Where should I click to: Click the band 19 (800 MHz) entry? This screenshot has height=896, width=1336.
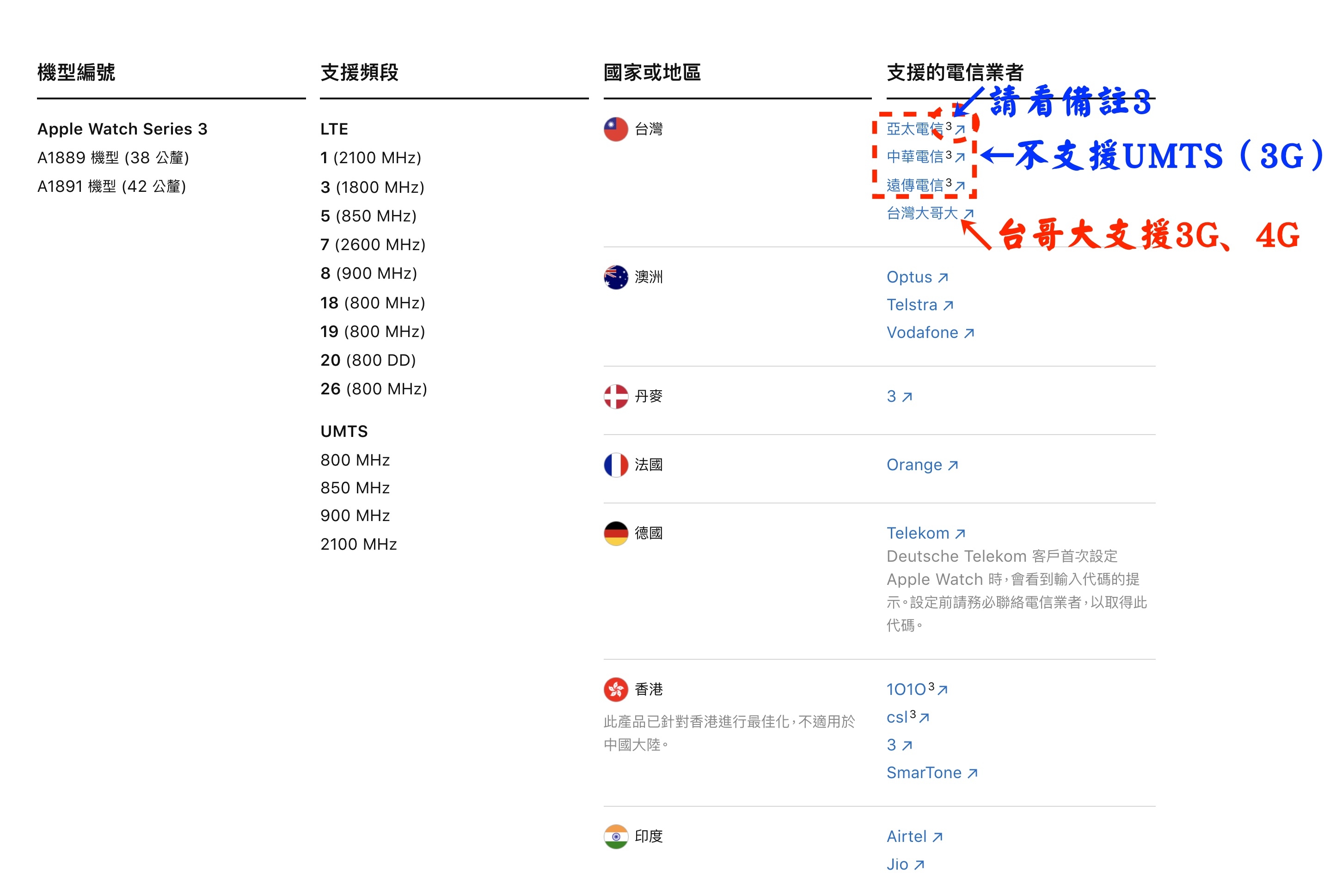pos(373,331)
